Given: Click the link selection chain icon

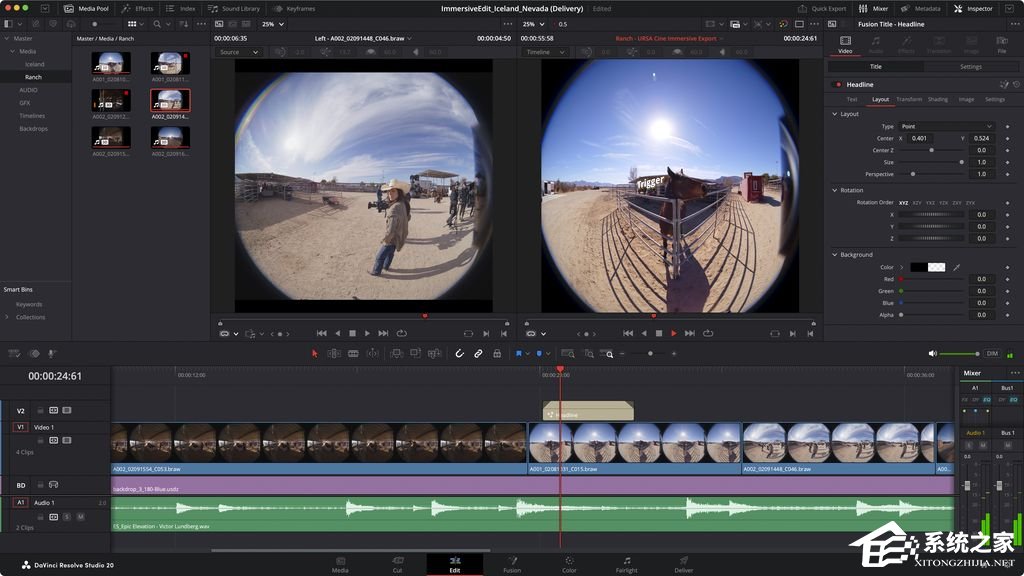Looking at the screenshot, I should click(478, 353).
